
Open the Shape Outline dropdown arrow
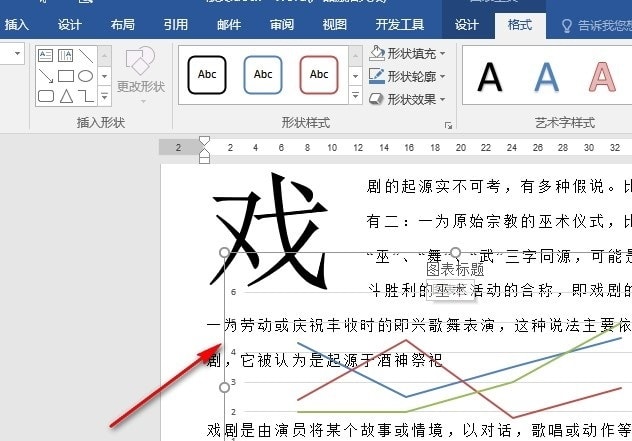tap(443, 76)
